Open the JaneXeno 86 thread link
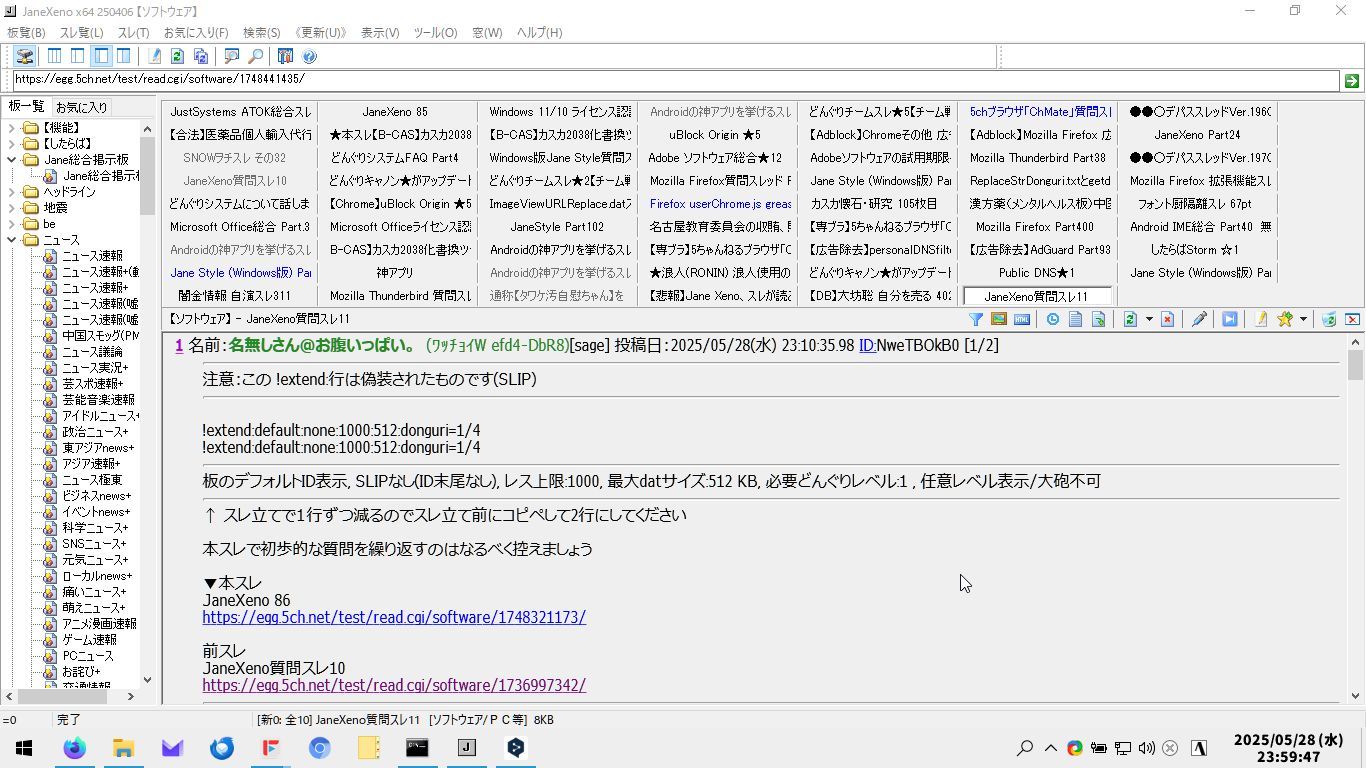The image size is (1366, 768). point(394,618)
